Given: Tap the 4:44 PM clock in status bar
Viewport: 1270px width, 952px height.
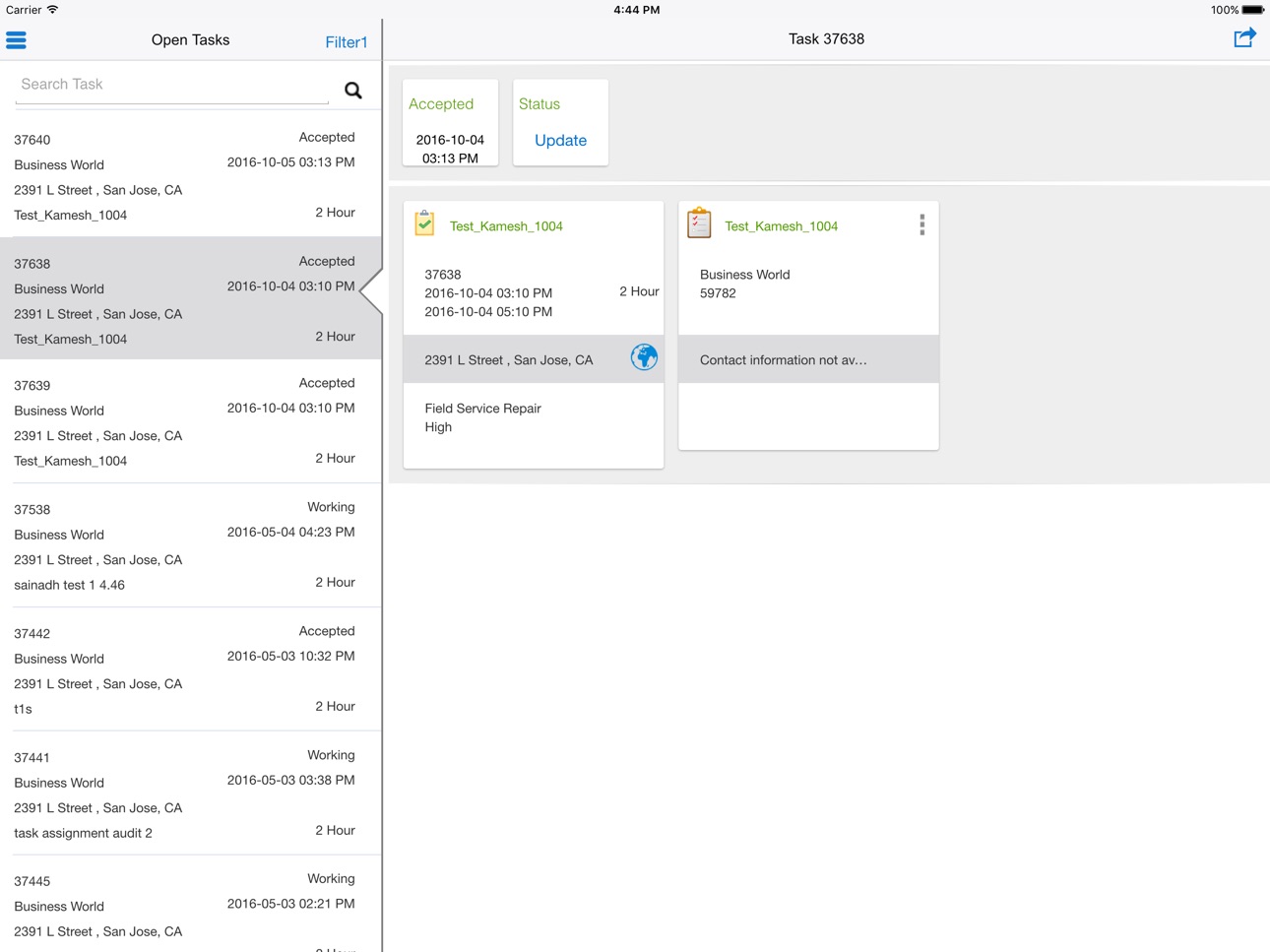Looking at the screenshot, I should 636,10.
